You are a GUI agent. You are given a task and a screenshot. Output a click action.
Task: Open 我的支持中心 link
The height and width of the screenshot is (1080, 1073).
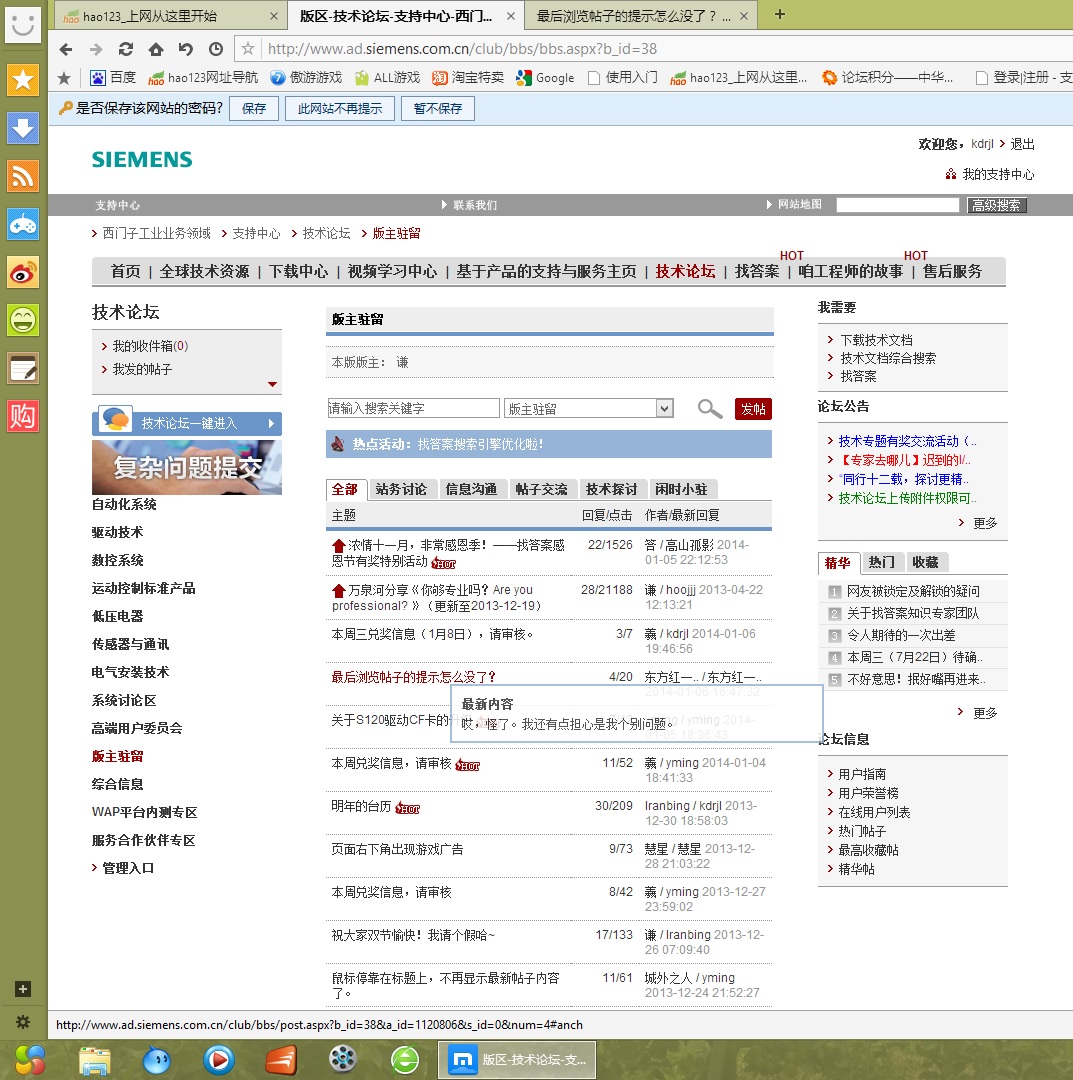click(x=998, y=174)
